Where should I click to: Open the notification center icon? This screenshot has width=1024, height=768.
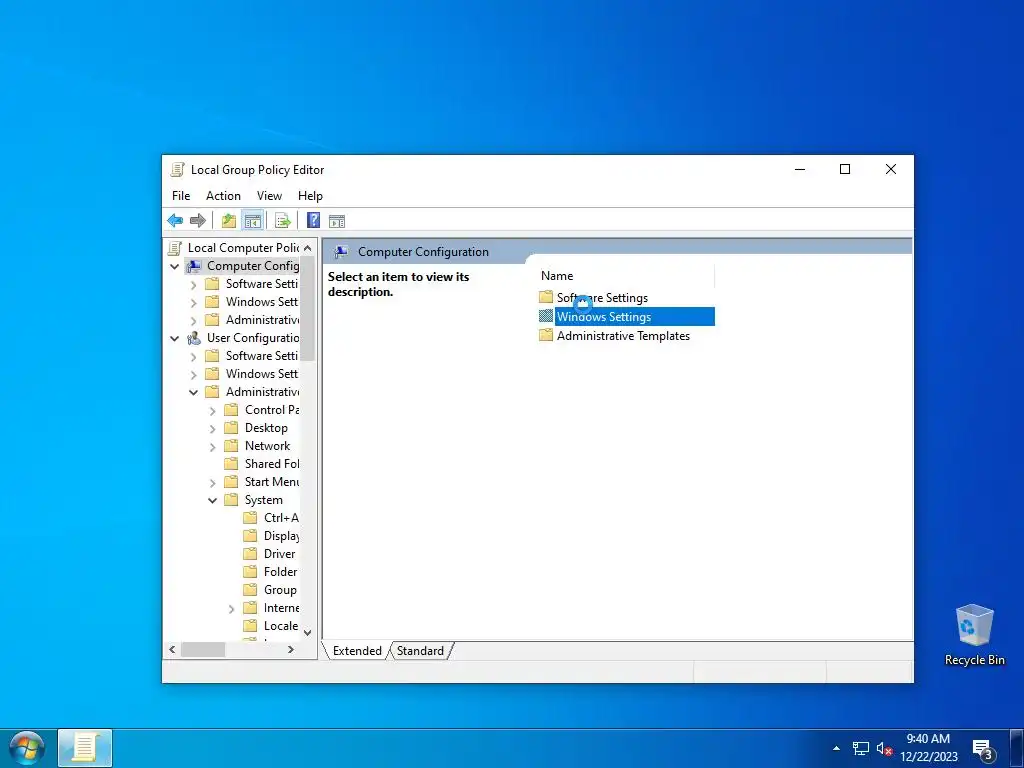tap(983, 749)
